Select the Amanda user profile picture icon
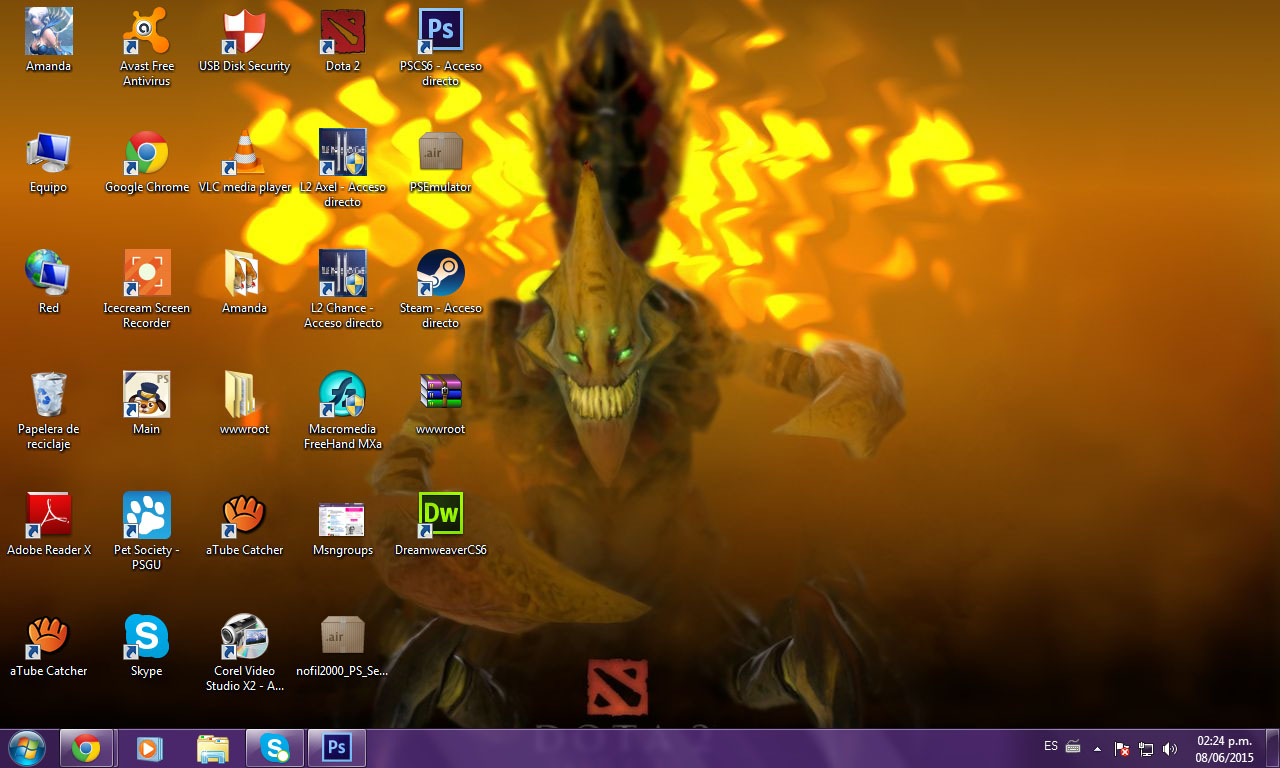 point(48,33)
